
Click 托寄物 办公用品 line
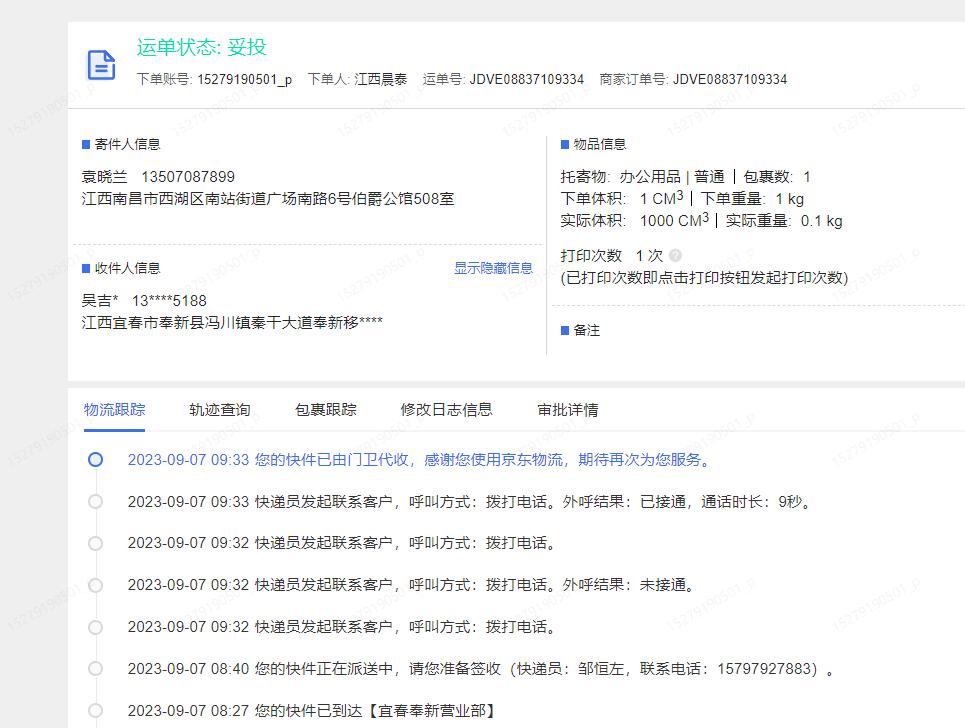tap(686, 177)
